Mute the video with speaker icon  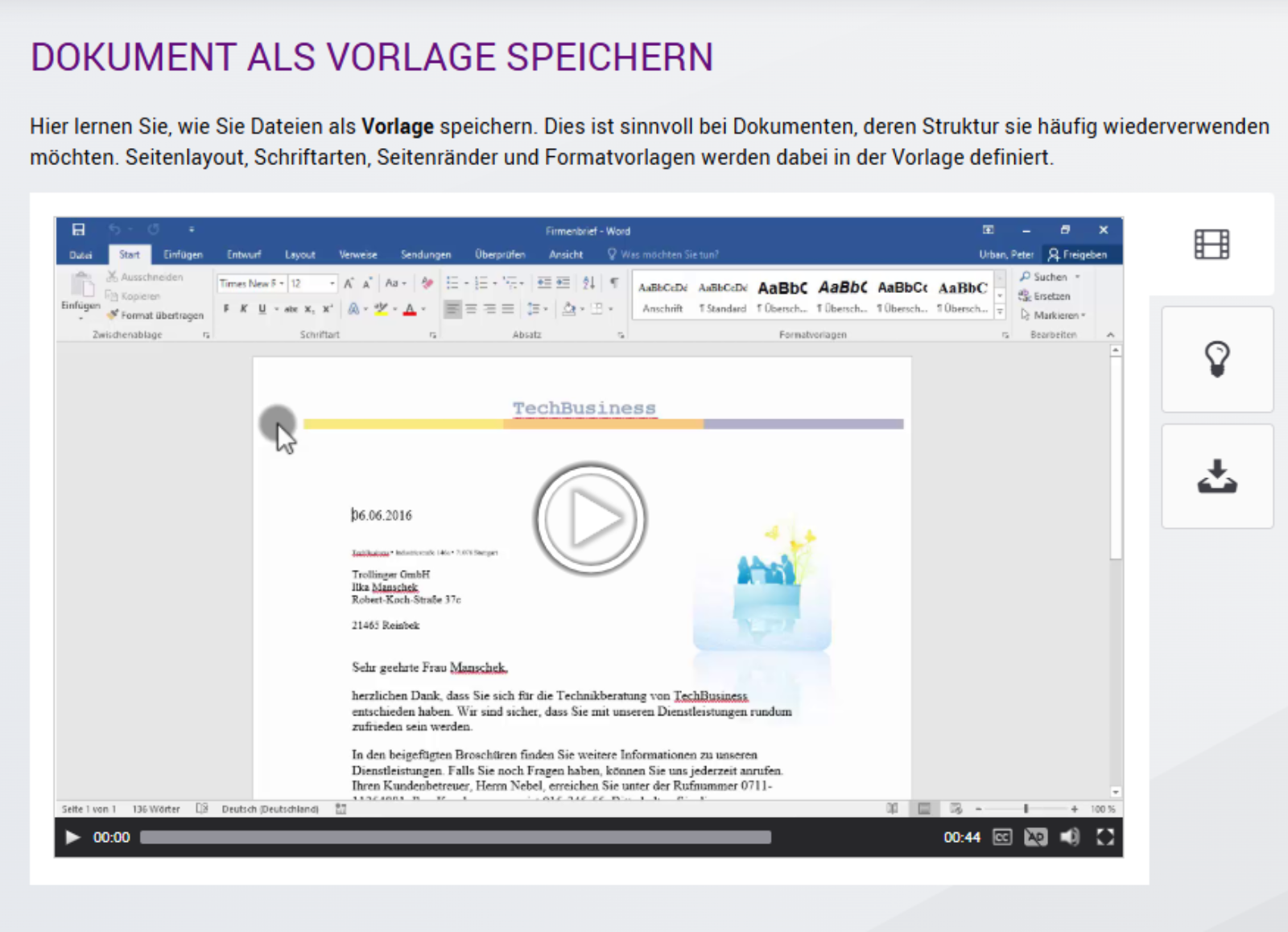click(x=1070, y=837)
